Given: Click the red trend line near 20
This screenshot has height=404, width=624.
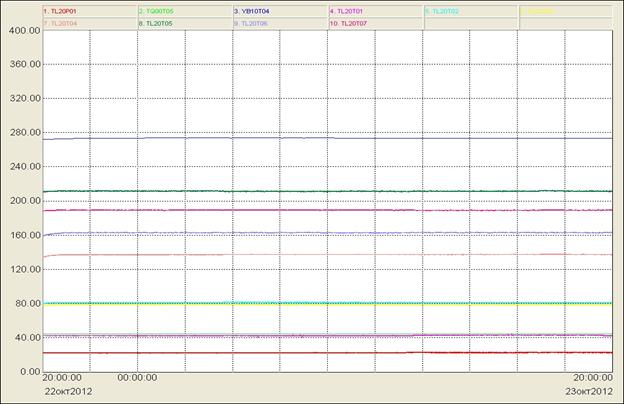Looking at the screenshot, I should pos(328,353).
